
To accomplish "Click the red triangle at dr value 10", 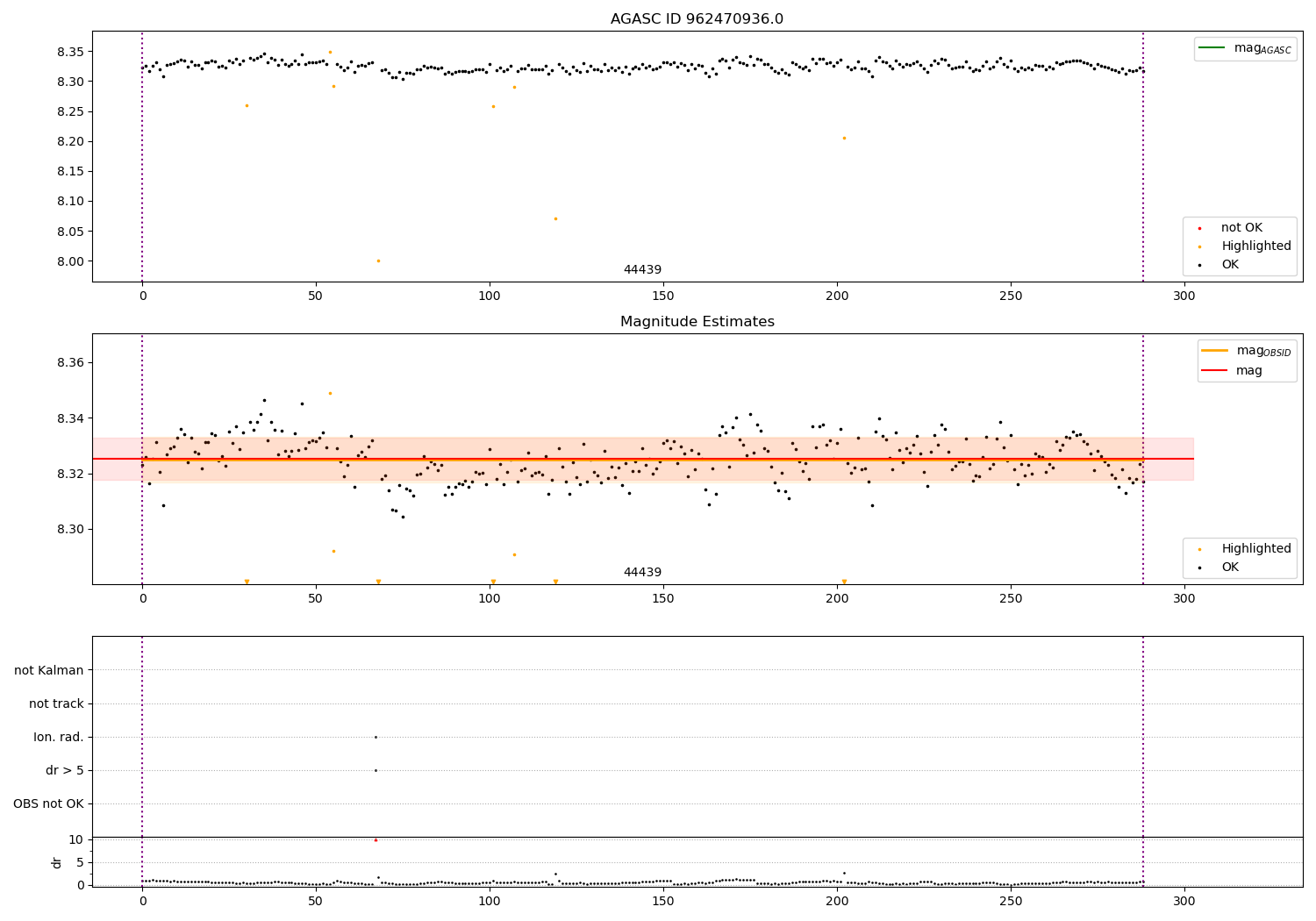I will click(375, 839).
